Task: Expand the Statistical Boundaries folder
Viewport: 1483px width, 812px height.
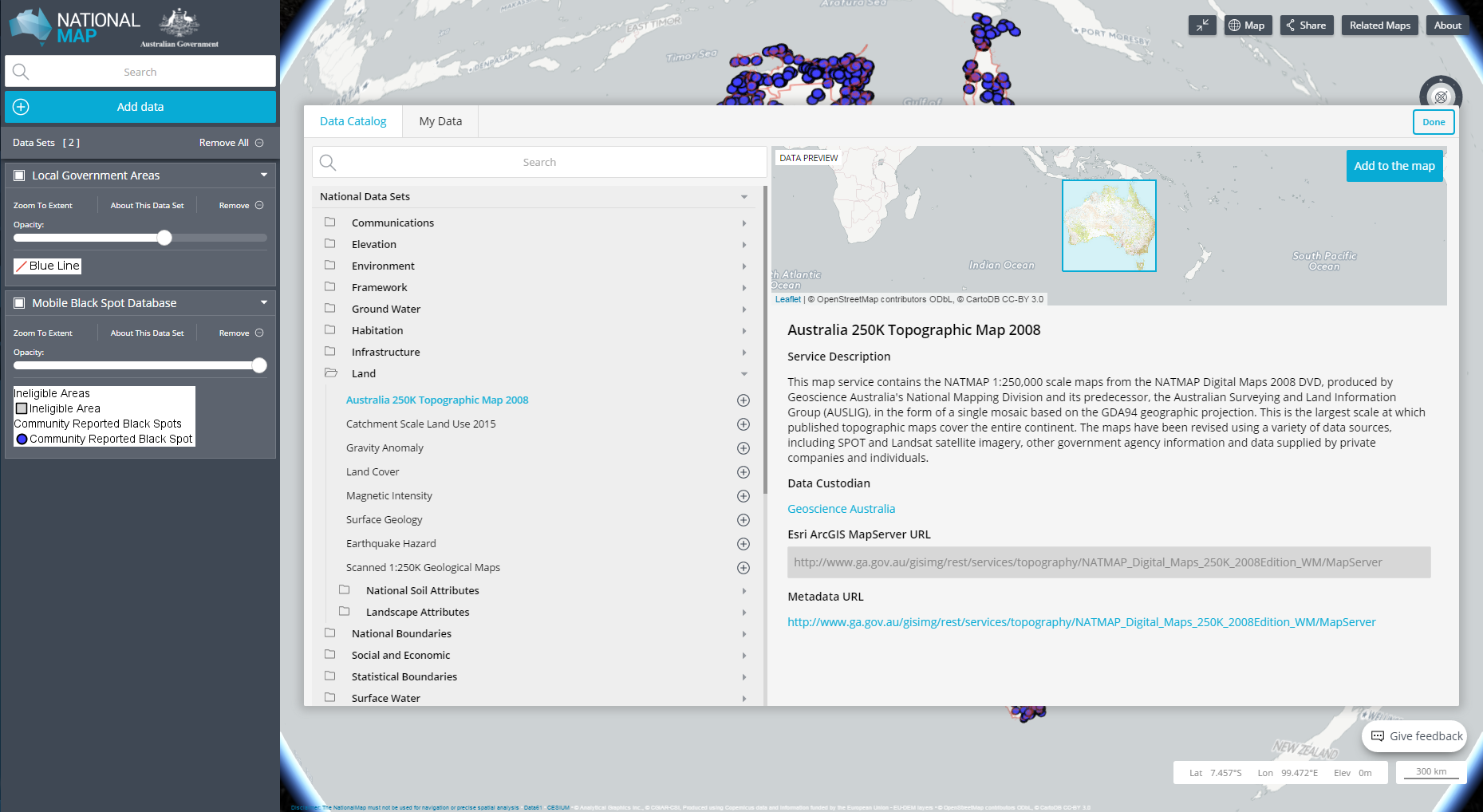Action: 744,677
